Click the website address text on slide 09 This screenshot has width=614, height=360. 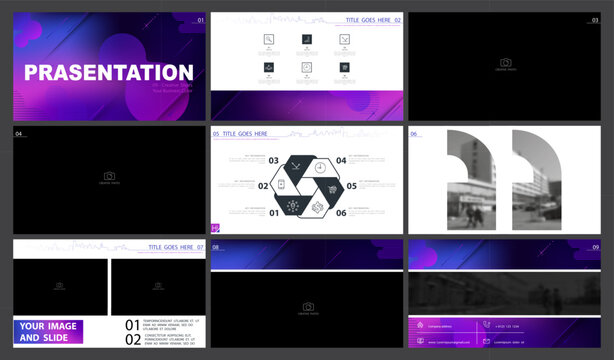pos(449,342)
